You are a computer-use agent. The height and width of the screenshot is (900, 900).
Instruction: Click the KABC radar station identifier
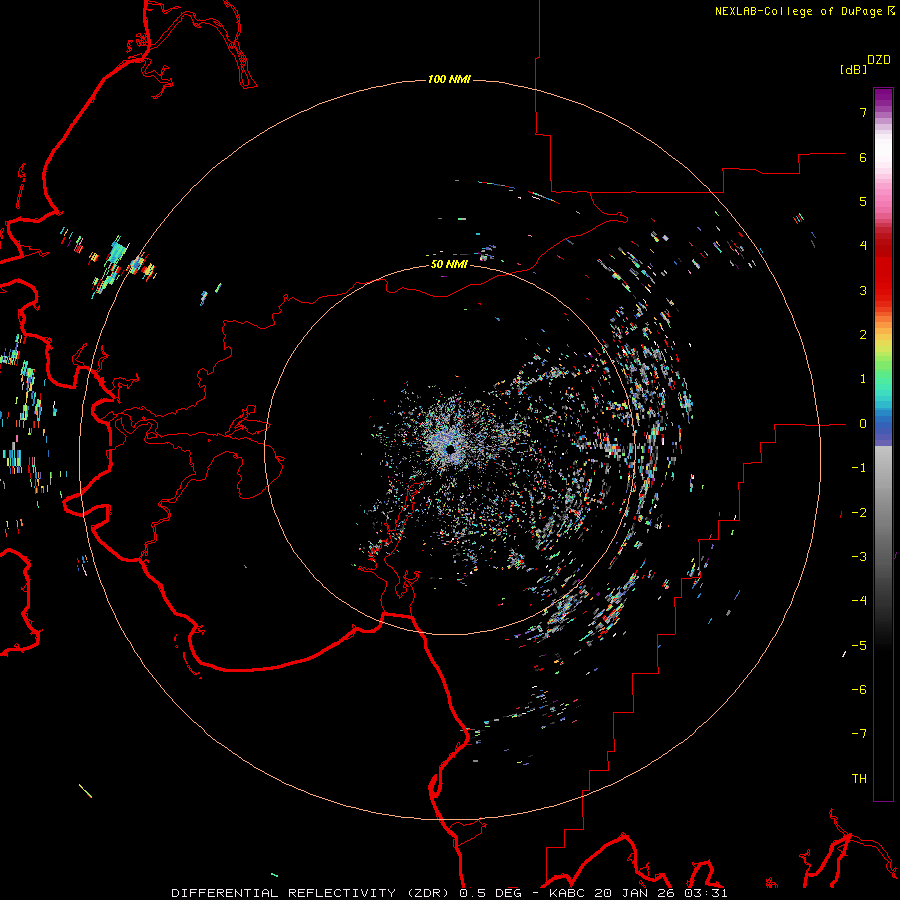coord(567,893)
